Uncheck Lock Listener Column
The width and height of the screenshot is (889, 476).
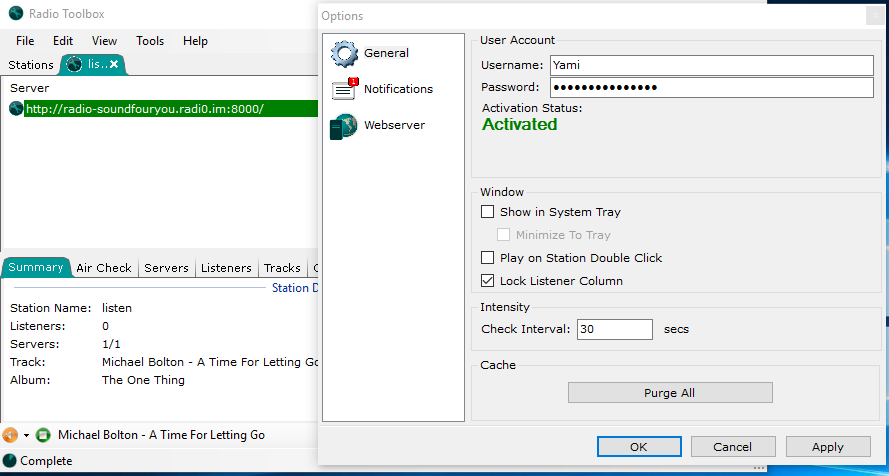[488, 281]
